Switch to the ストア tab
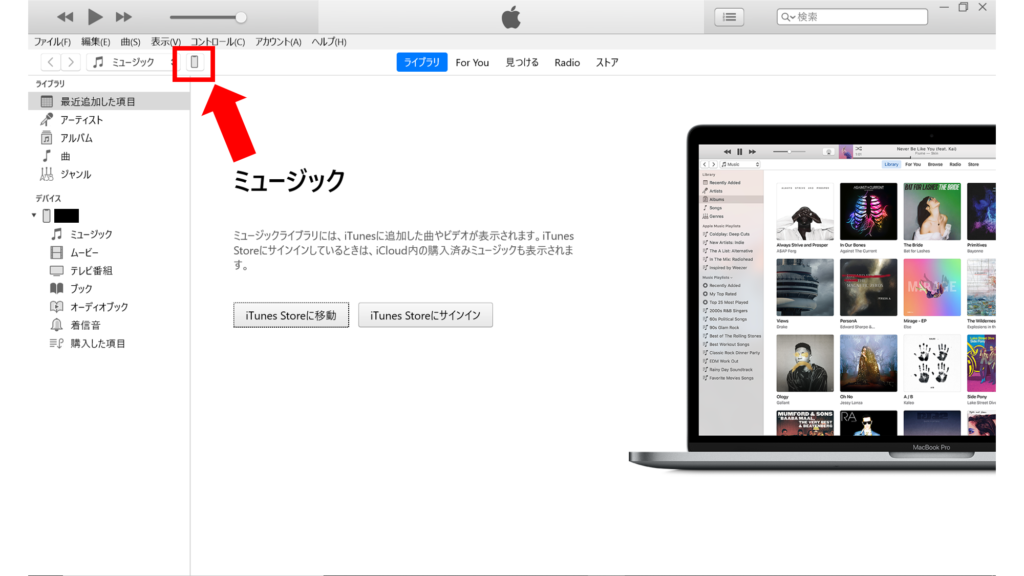Viewport: 1024px width, 576px height. pos(607,63)
